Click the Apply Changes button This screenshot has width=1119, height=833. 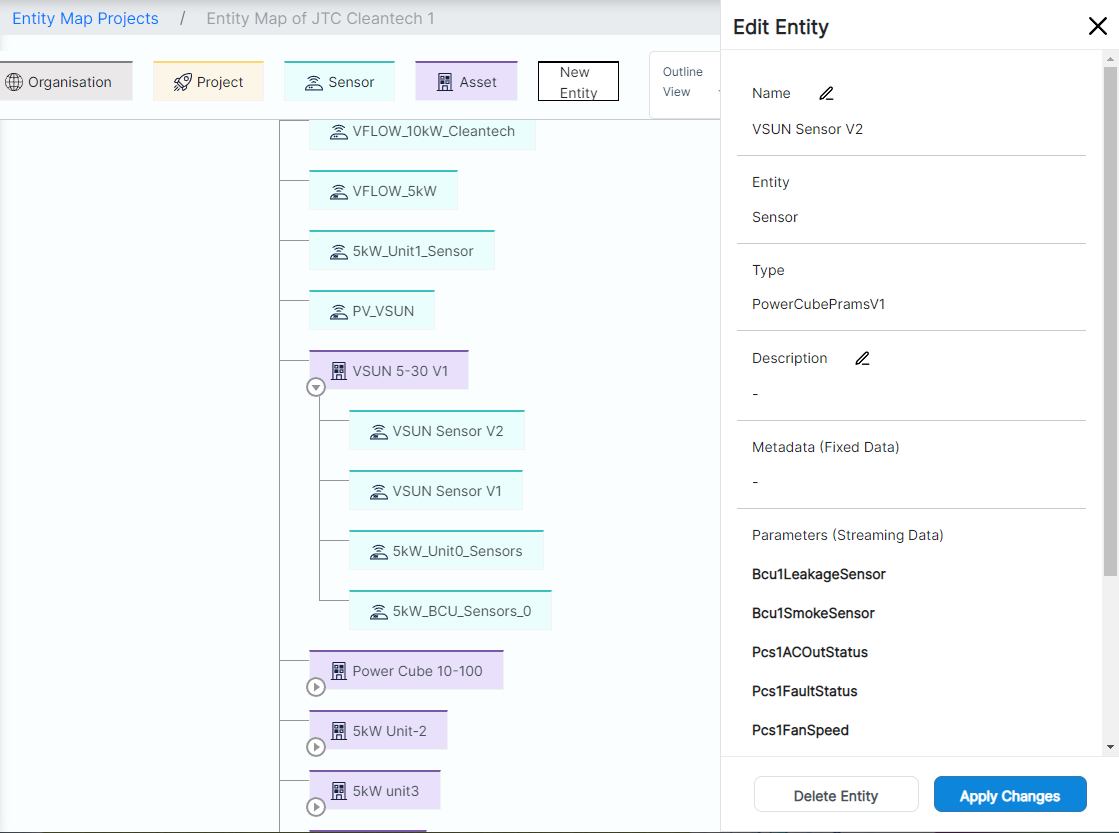[1010, 794]
